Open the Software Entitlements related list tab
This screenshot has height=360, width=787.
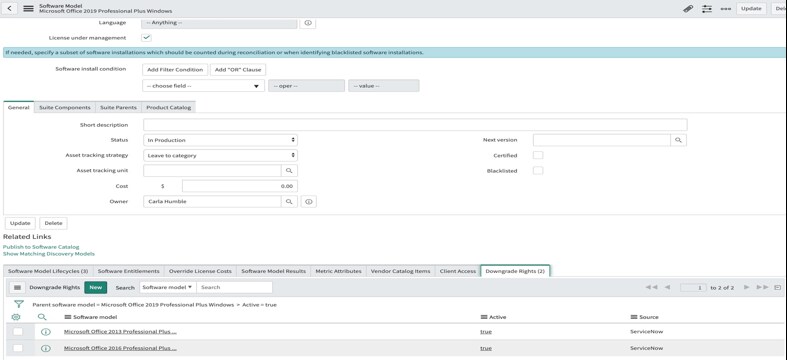pyautogui.click(x=128, y=271)
